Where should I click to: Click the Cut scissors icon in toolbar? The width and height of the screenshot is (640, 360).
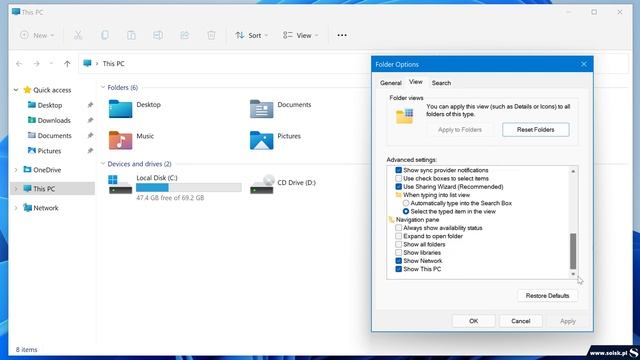[x=78, y=35]
